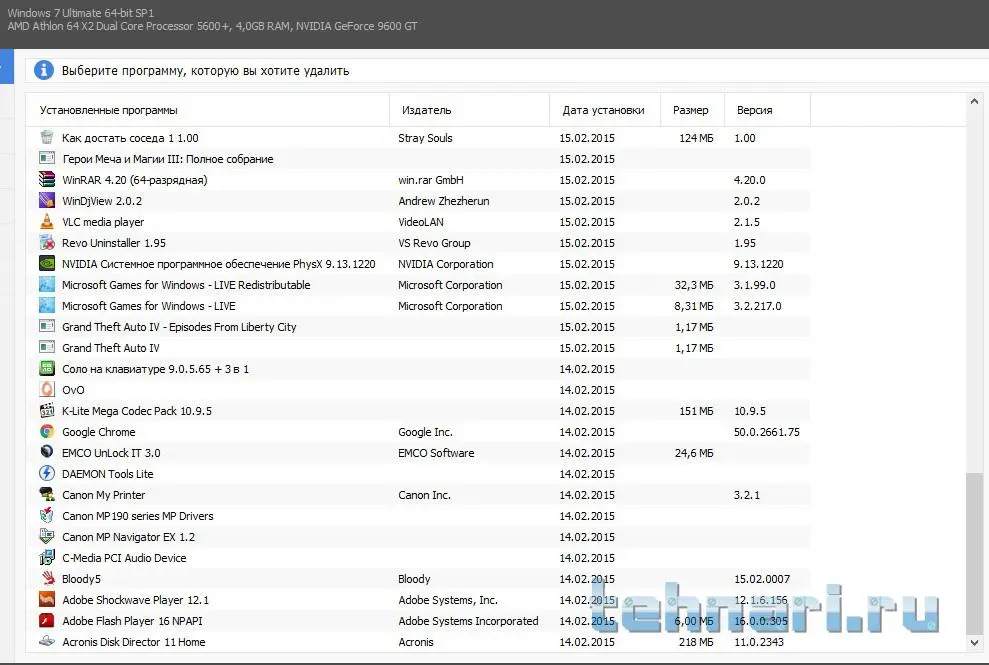
Task: Click publisher Stray Souls
Action: [x=425, y=138]
